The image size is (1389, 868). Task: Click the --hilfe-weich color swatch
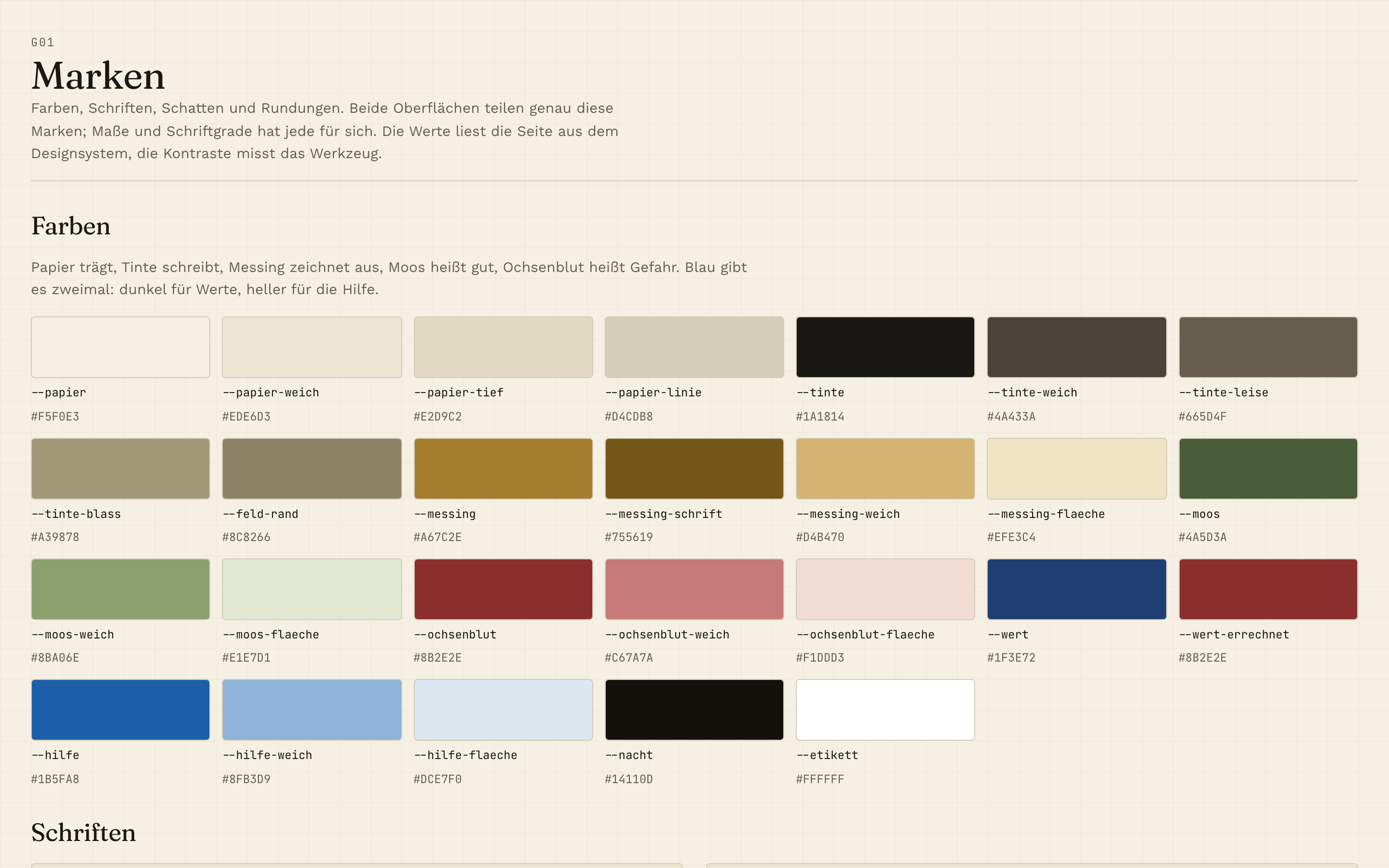pyautogui.click(x=312, y=709)
